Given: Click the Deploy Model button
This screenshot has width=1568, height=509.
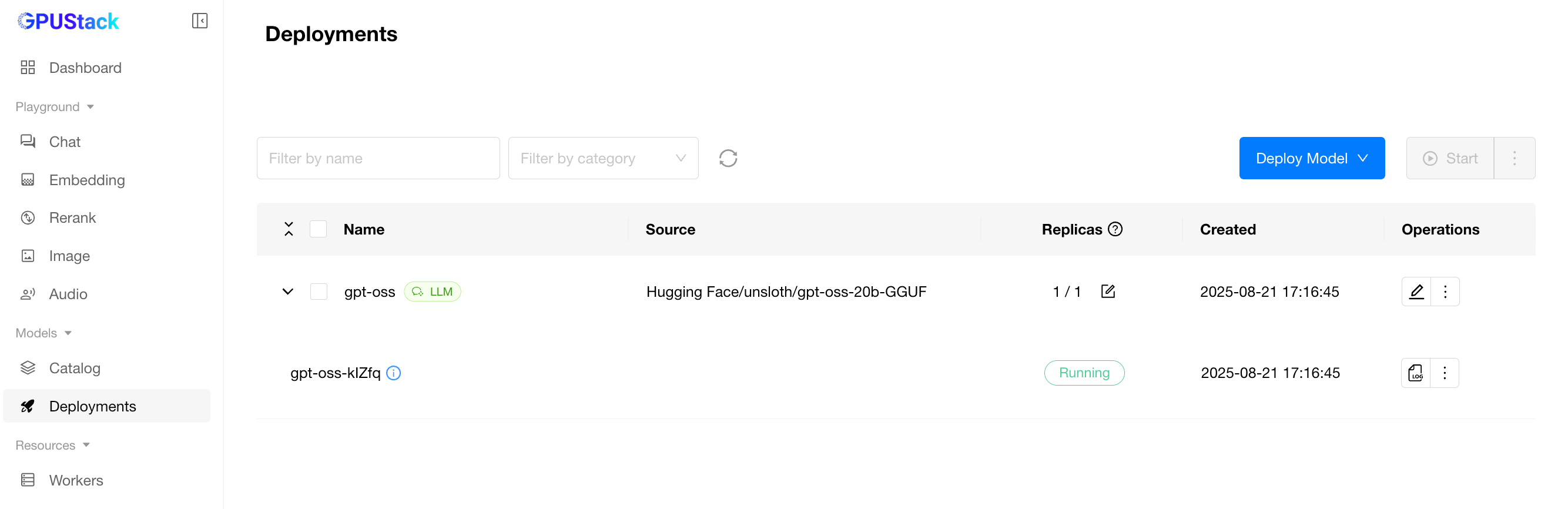Looking at the screenshot, I should click(1311, 158).
